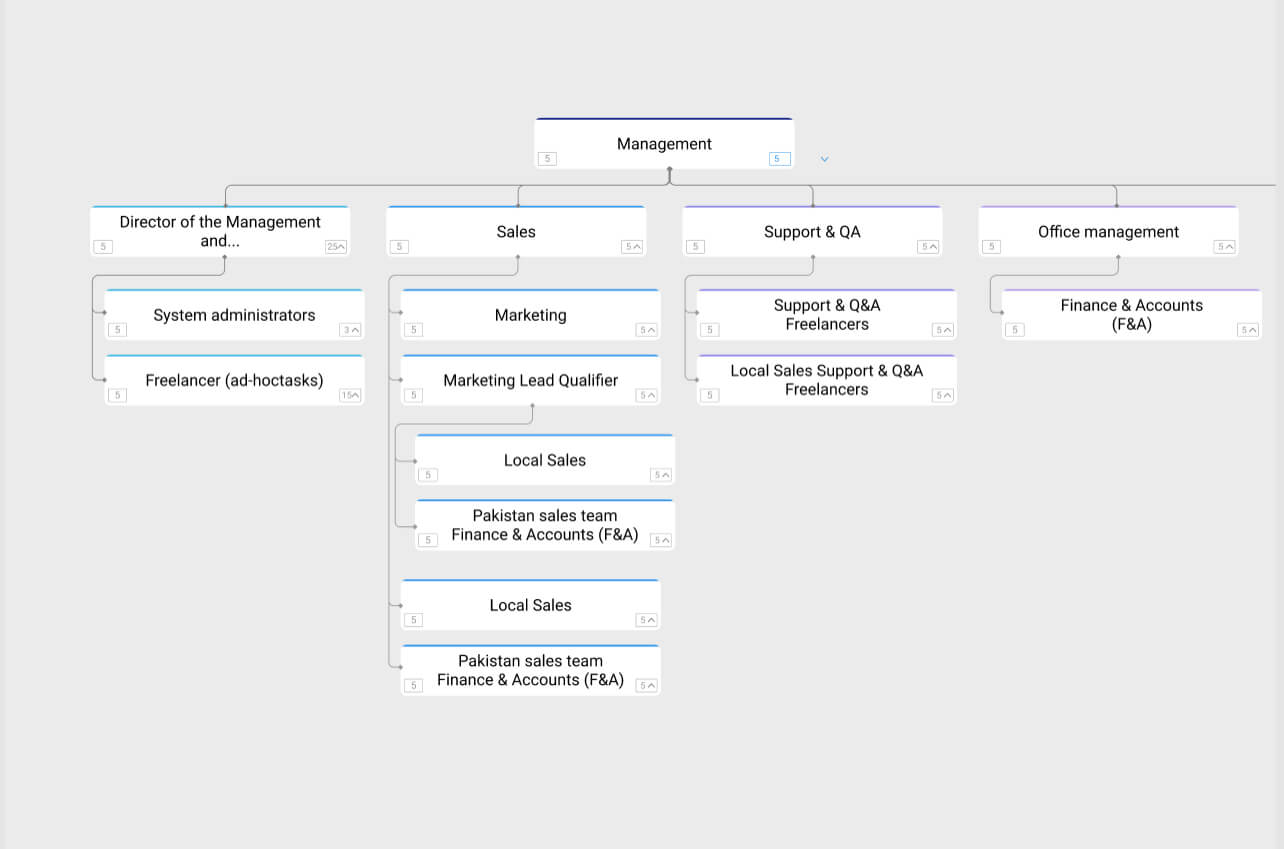The height and width of the screenshot is (849, 1284).
Task: Open the chevron dropdown beside the Management card
Action: pos(824,159)
